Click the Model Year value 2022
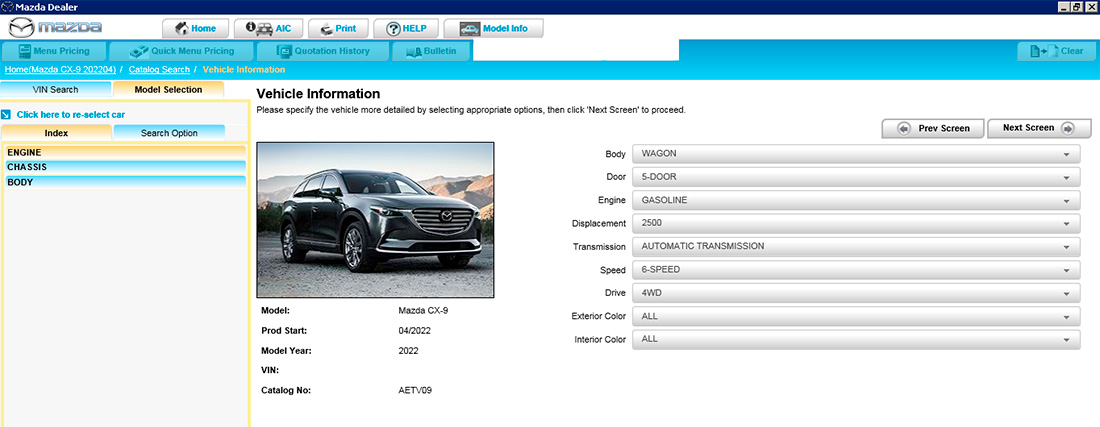1100x427 pixels. (x=408, y=351)
